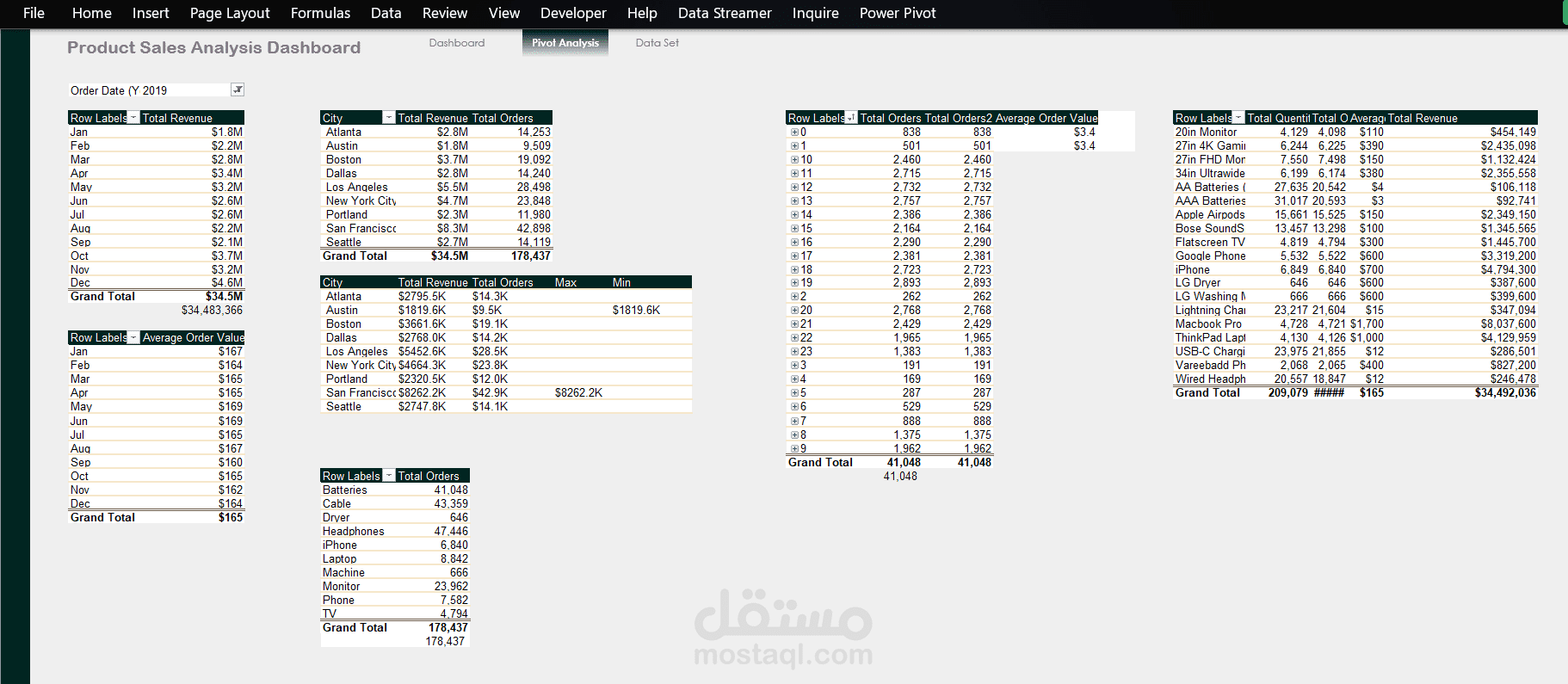The image size is (1568, 684).
Task: Open the Inquire ribbon tab
Action: click(816, 13)
